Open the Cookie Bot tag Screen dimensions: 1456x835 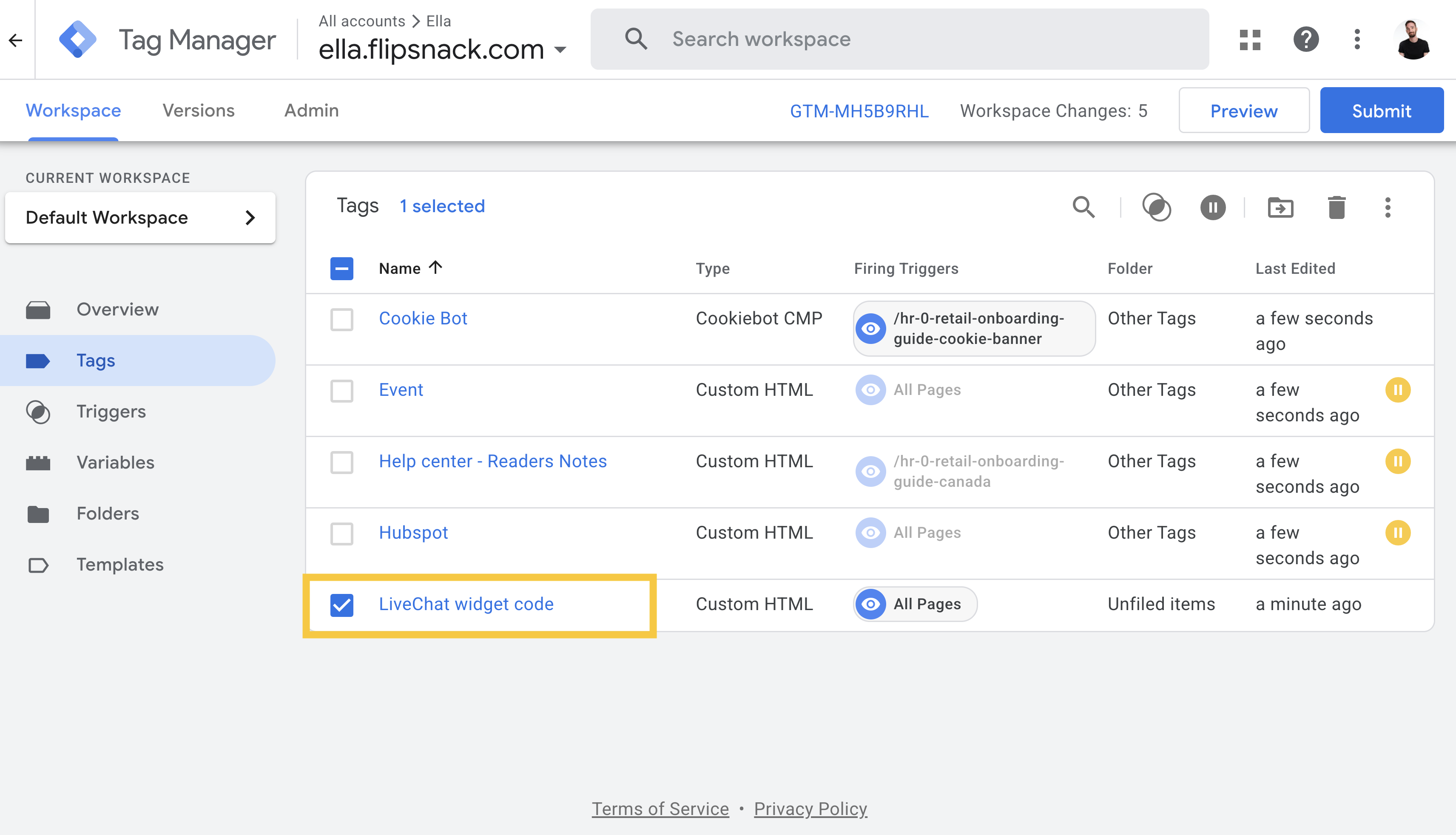click(423, 318)
